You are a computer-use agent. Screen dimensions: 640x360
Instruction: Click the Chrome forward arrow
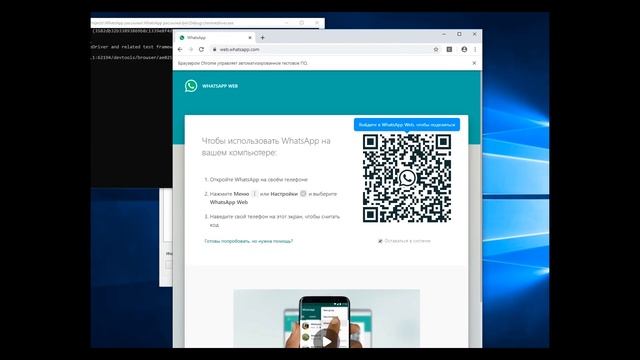pos(191,49)
